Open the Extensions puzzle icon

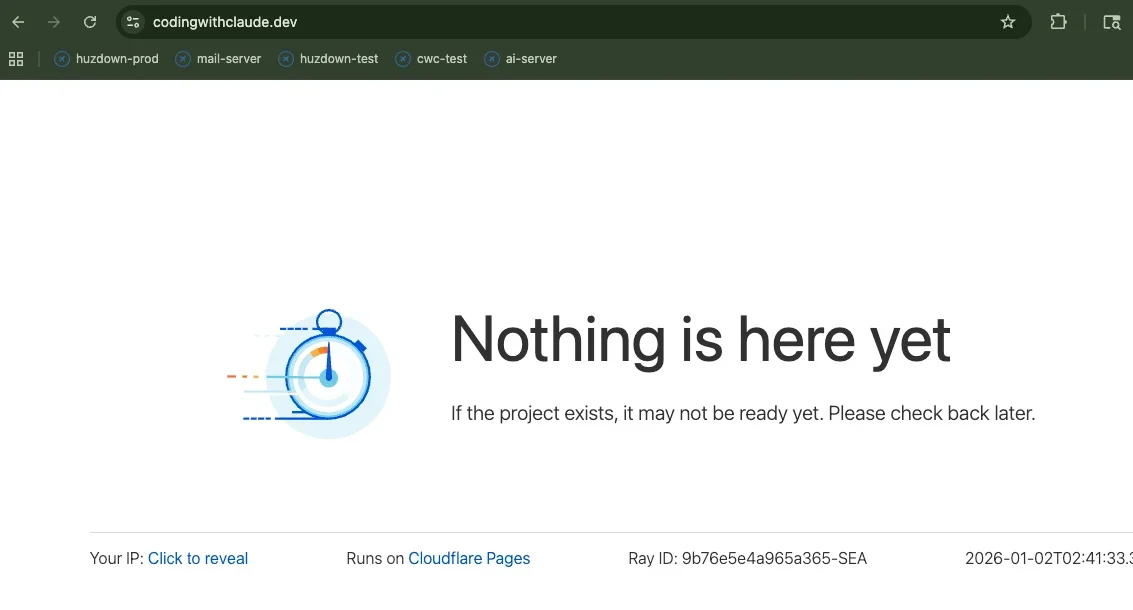1058,22
